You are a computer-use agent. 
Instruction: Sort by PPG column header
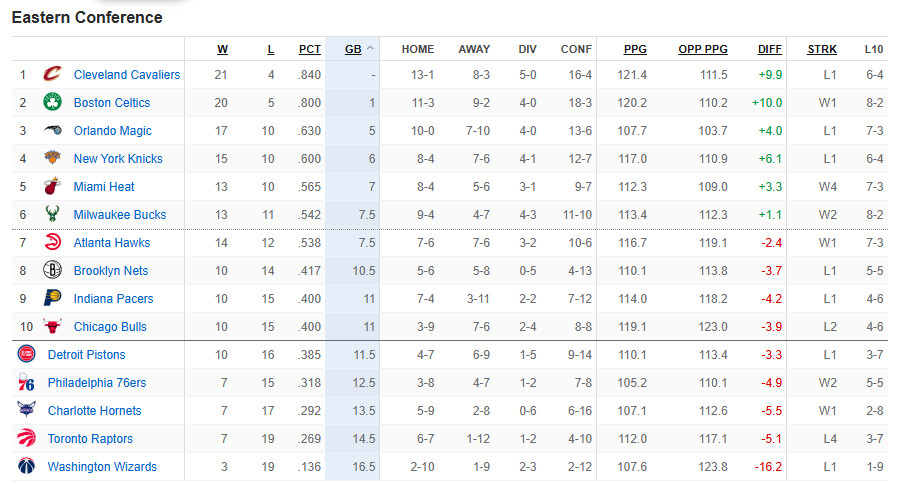click(x=635, y=49)
